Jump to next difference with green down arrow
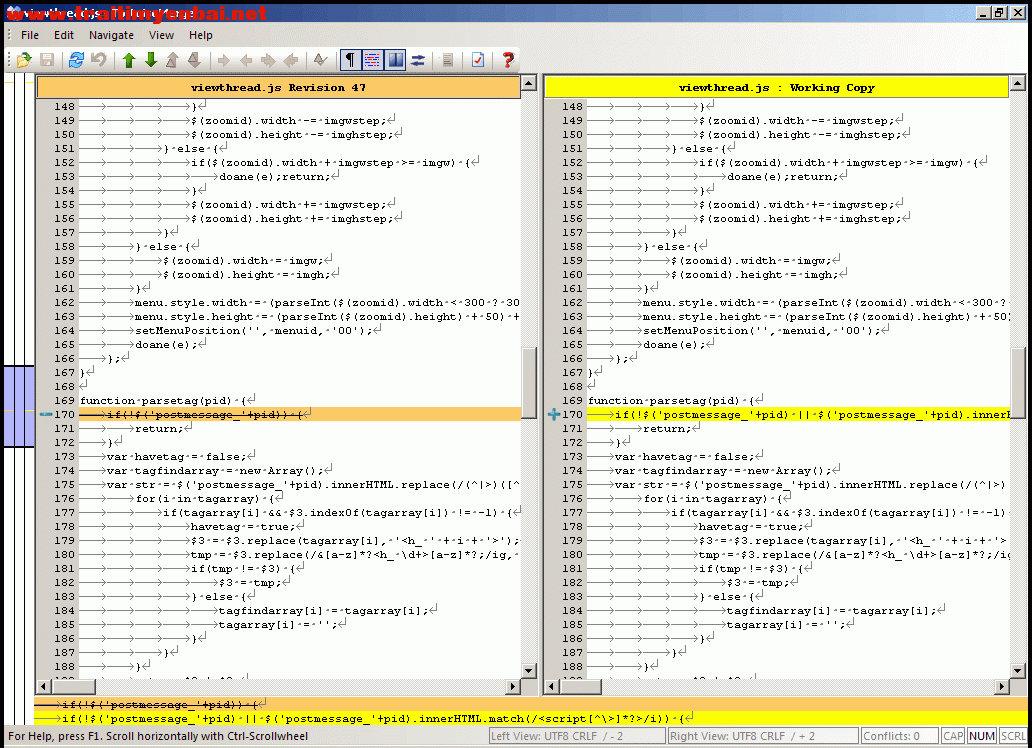Screen dimensions: 1032x748 (x=151, y=60)
